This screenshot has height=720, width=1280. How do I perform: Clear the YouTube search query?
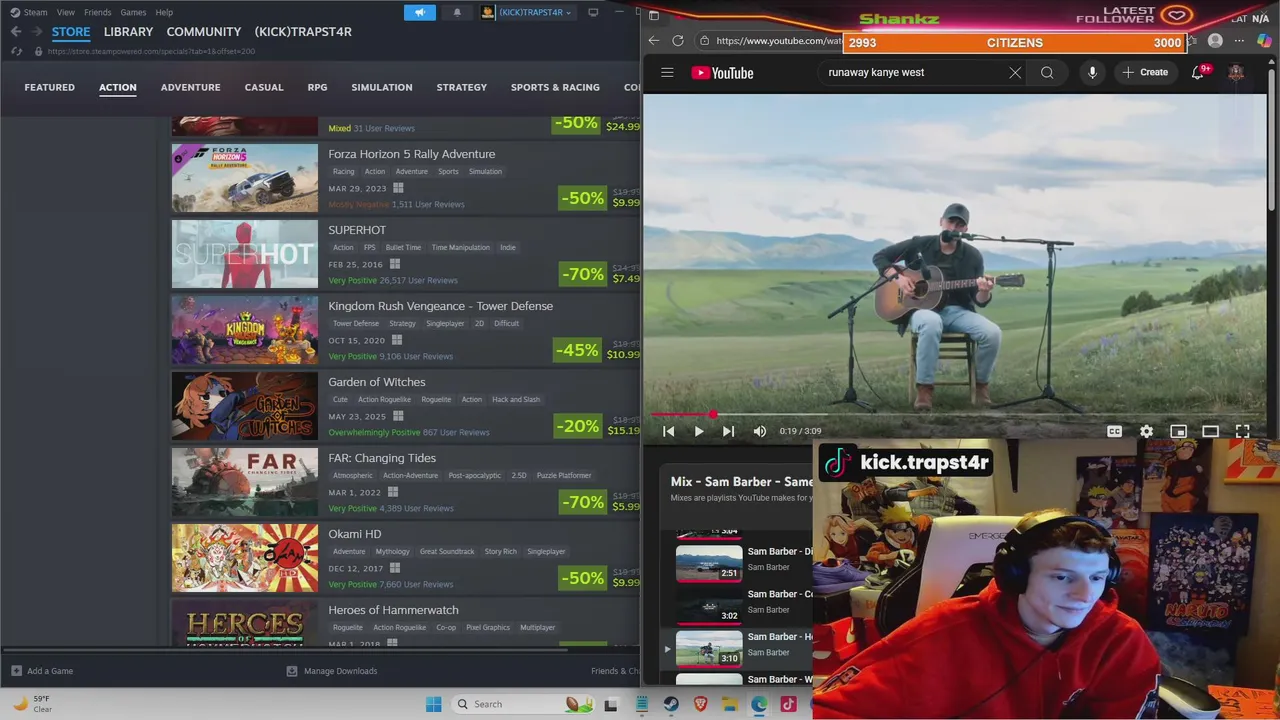[x=1015, y=72]
